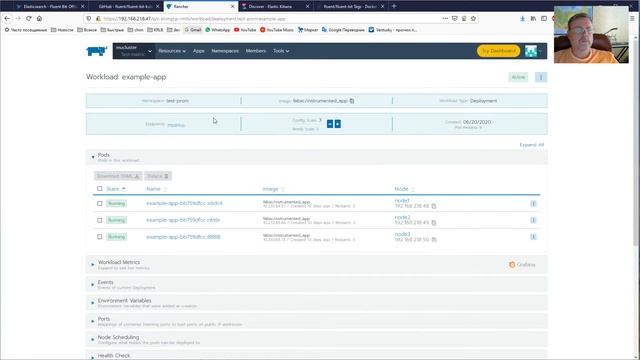This screenshot has width=640, height=360.
Task: Open the workload endpoint link
Action: [x=176, y=125]
